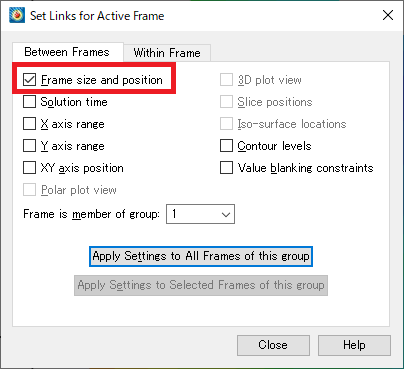Click the Slice positions checkbox
Screen dimensions: 404x369
click(226, 102)
